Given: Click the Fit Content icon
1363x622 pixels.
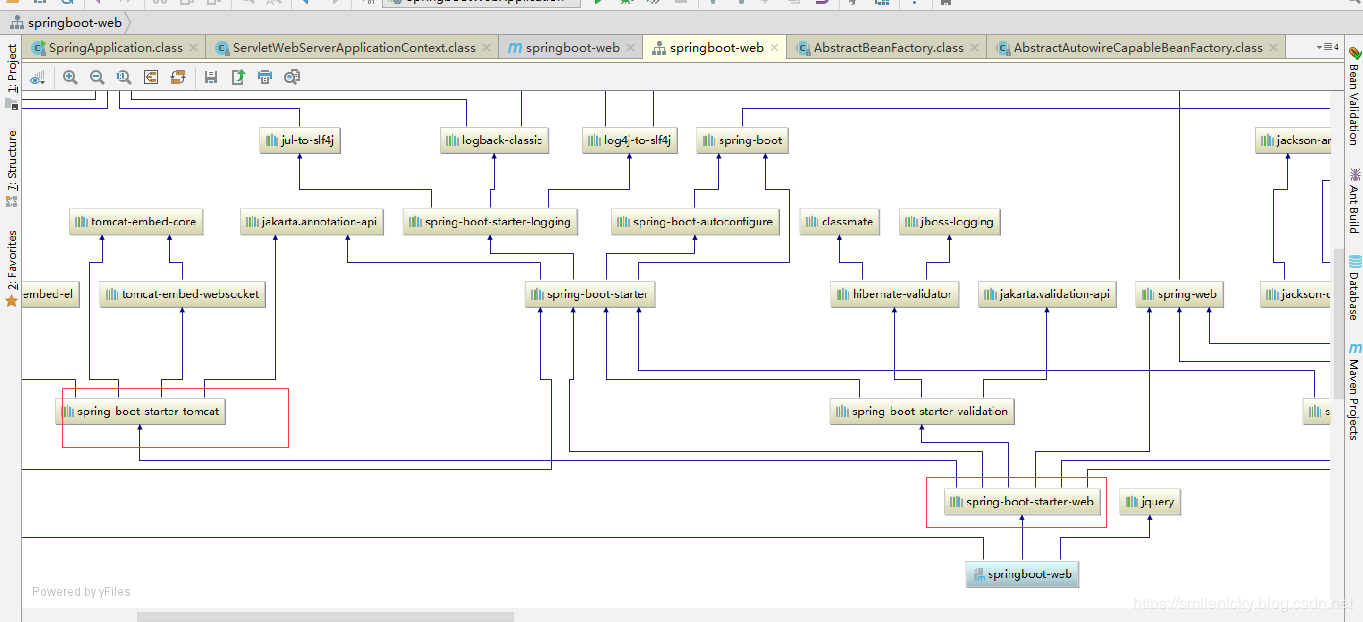Looking at the screenshot, I should (x=151, y=77).
